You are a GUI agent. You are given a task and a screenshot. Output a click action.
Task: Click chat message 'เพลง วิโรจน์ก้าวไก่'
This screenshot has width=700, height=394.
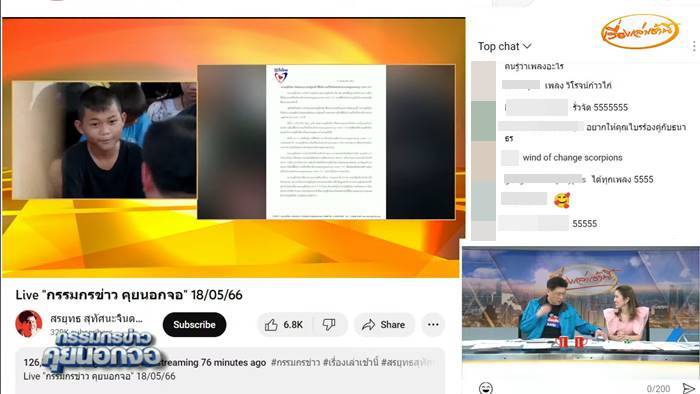(x=578, y=85)
